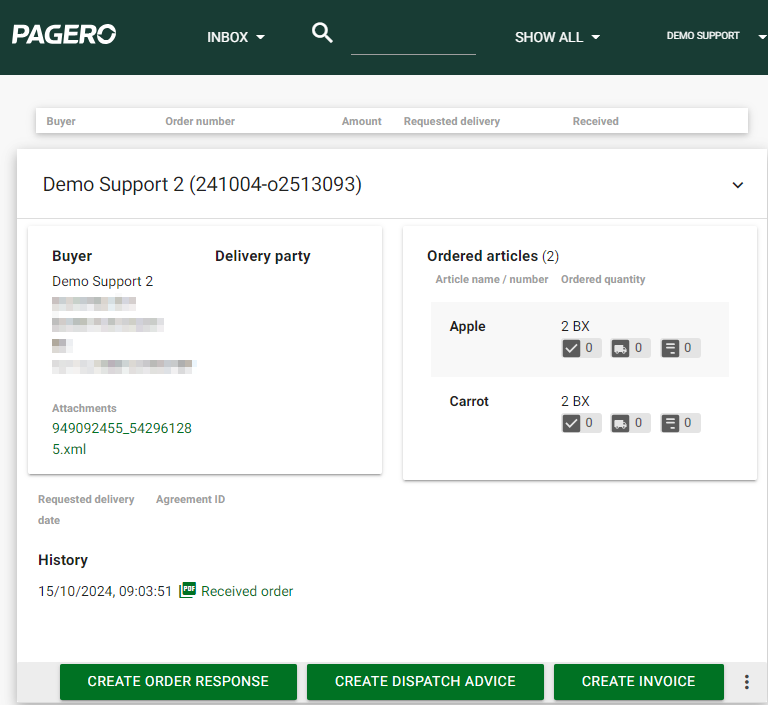
Task: Click Carrot's dispatched truck icon
Action: point(620,423)
